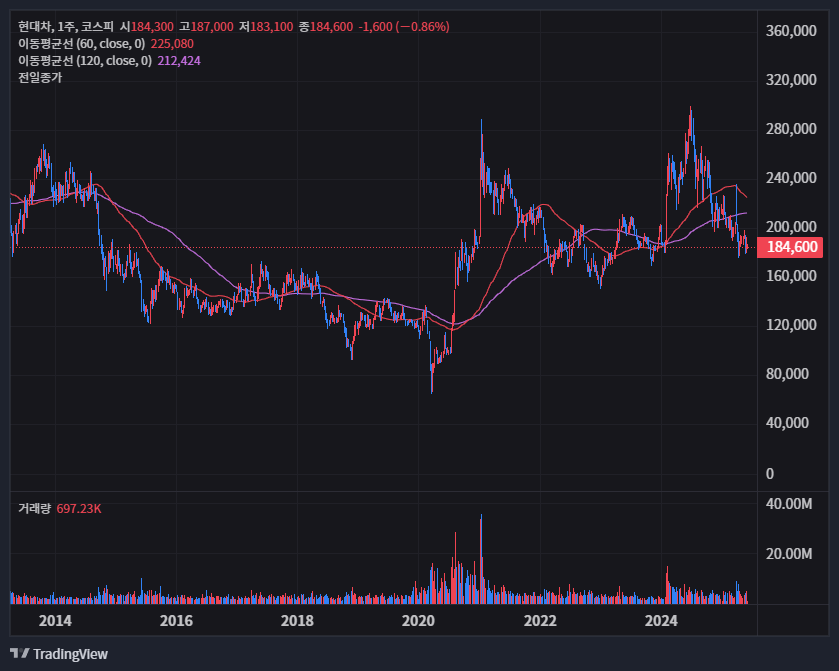839x671 pixels.
Task: Select the 거래량 volume indicator label
Action: [34, 508]
